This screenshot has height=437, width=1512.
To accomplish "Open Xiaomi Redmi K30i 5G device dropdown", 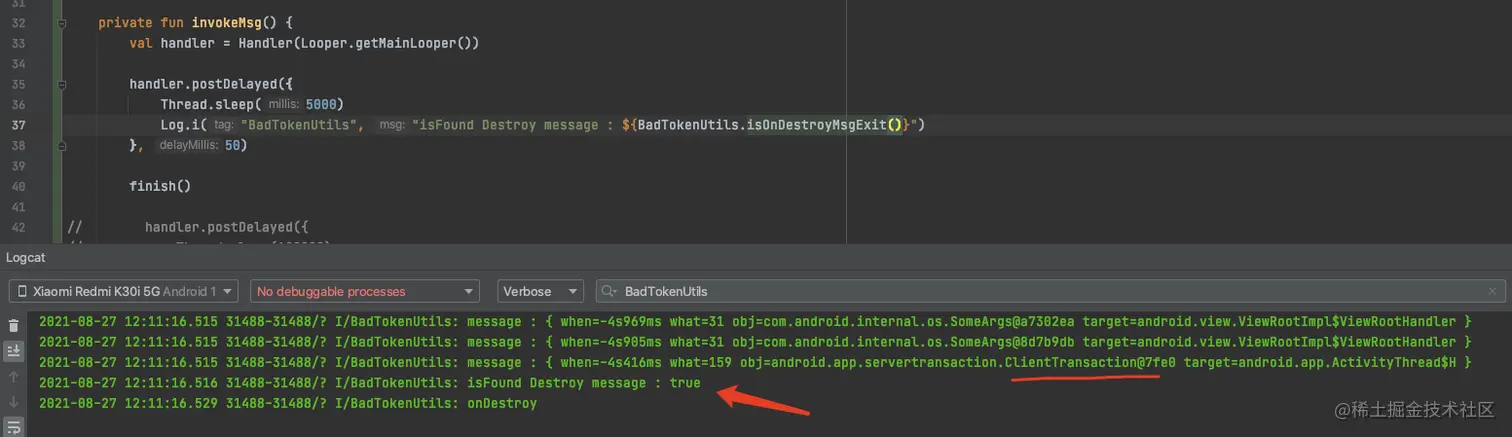I will (x=124, y=291).
